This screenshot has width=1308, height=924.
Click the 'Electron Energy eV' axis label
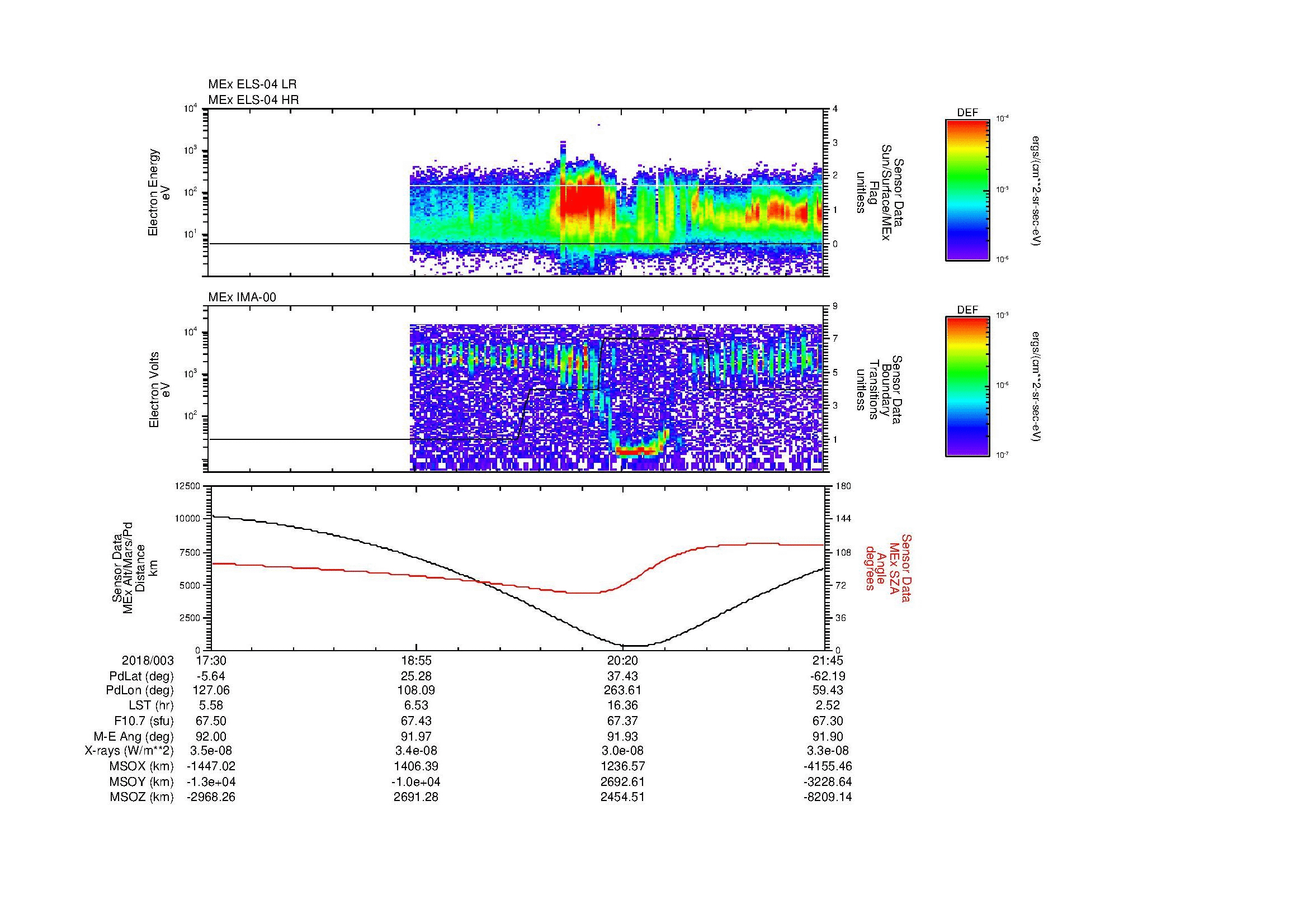pos(159,192)
